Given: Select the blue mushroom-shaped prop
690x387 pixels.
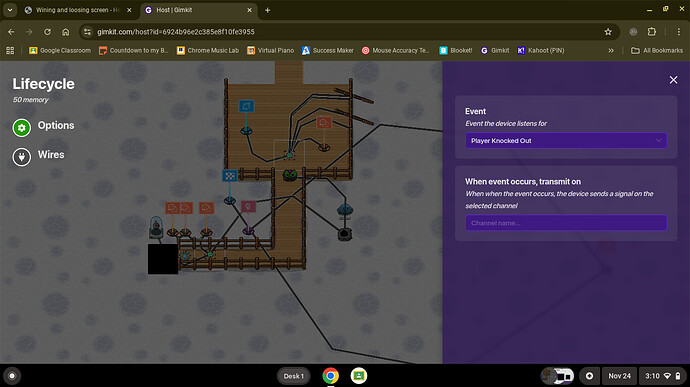Looking at the screenshot, I should coord(345,211).
